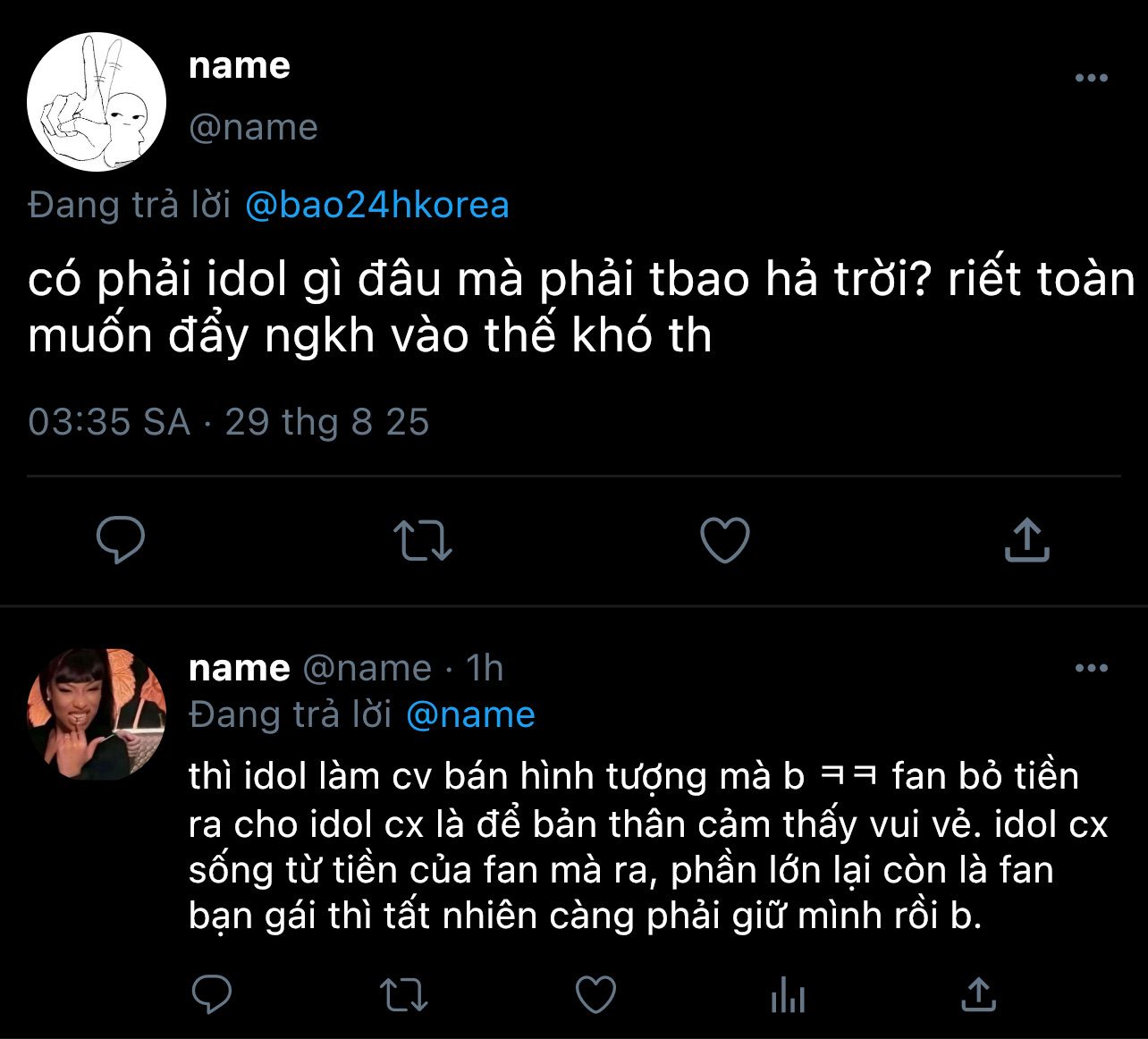Screen dimensions: 1148x1039
Task: Open main author's bold display name
Action: point(240,66)
